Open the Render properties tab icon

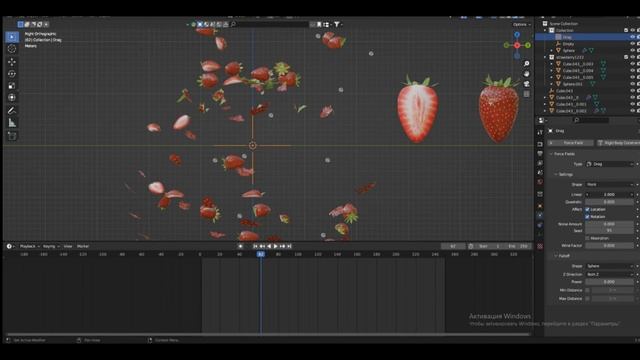coord(540,144)
